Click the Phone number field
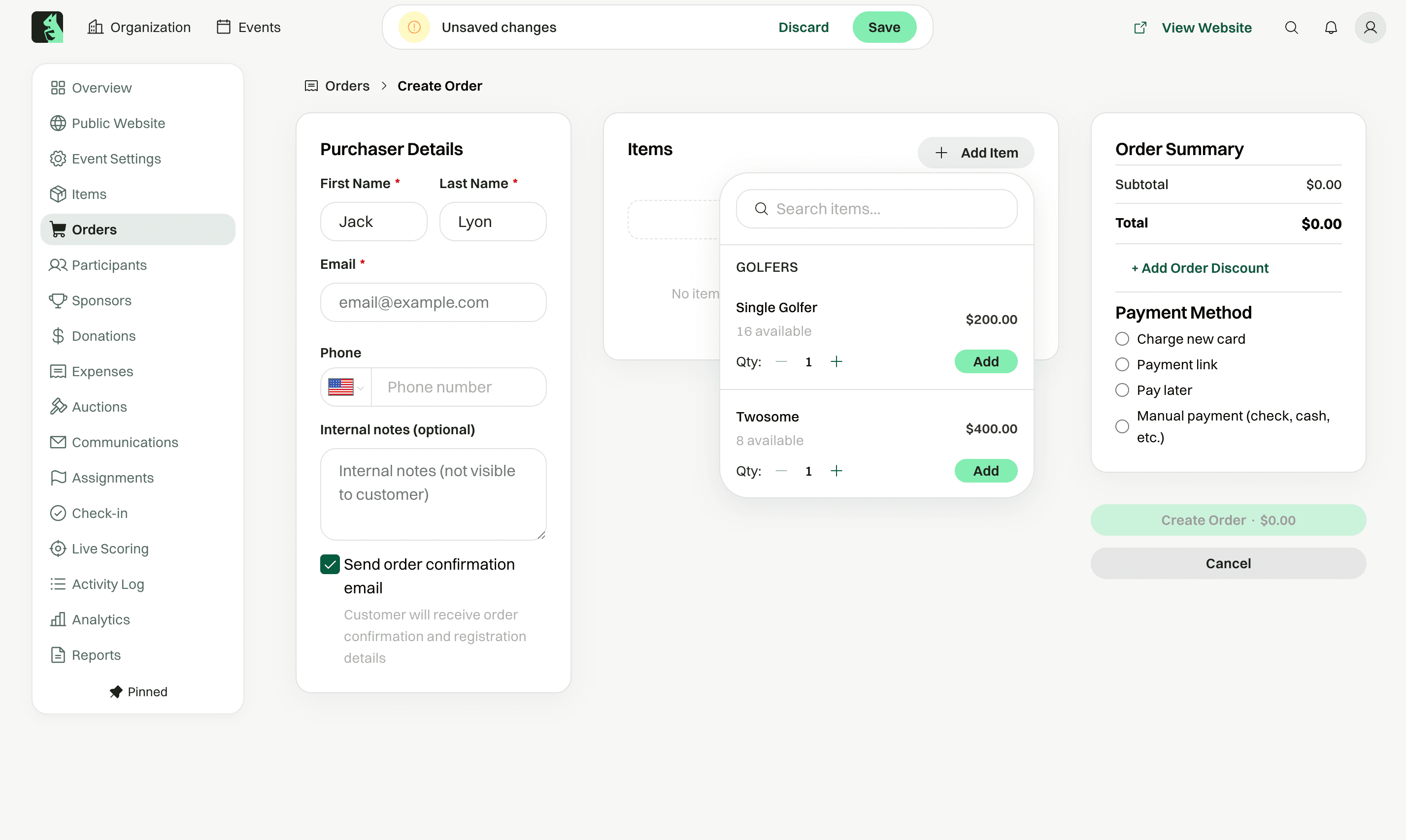Viewport: 1406px width, 840px height. tap(458, 387)
